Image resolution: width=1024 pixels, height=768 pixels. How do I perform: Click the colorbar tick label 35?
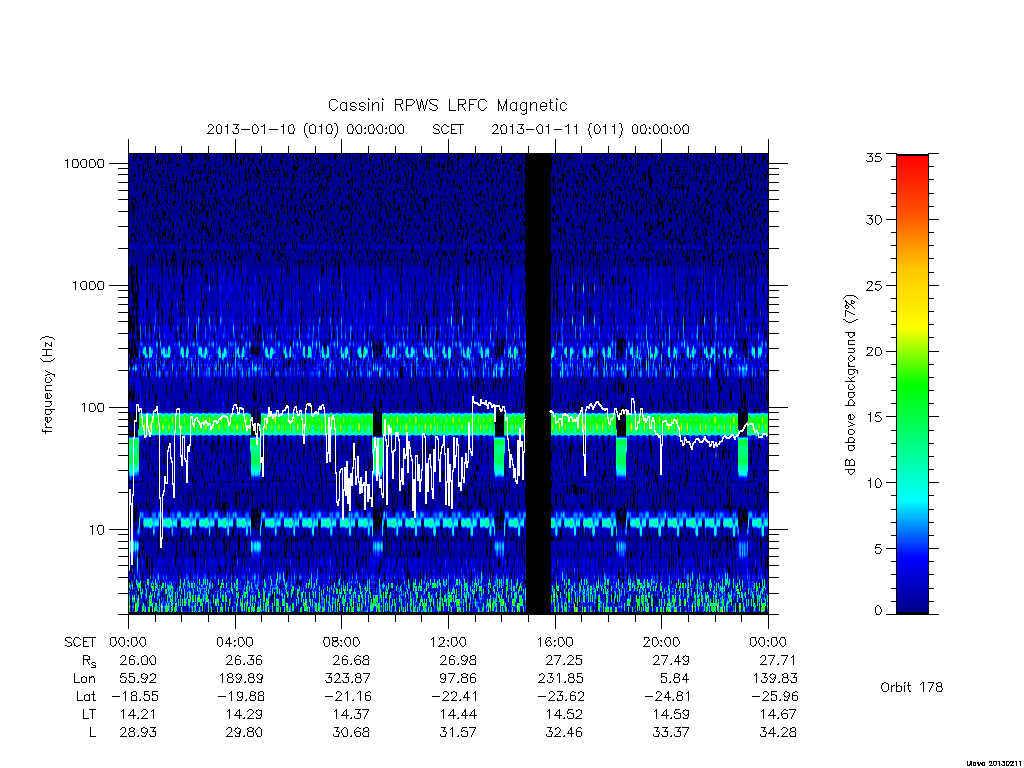(873, 157)
